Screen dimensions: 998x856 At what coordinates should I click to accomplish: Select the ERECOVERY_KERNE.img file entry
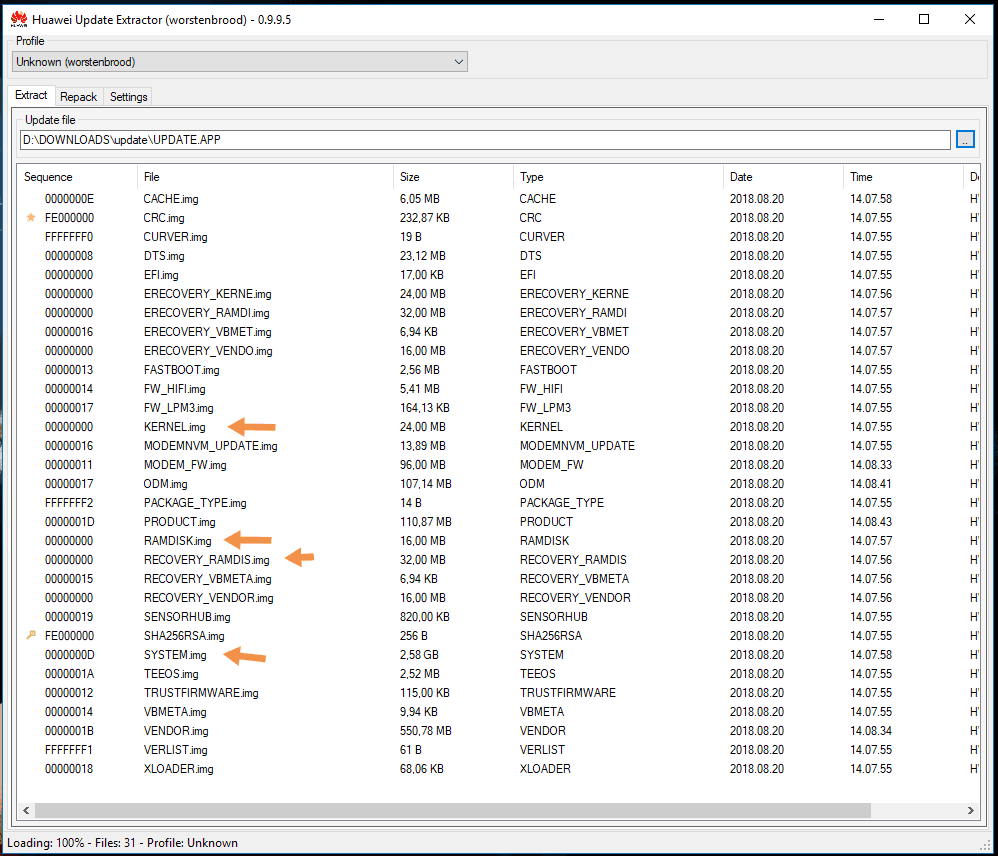207,294
